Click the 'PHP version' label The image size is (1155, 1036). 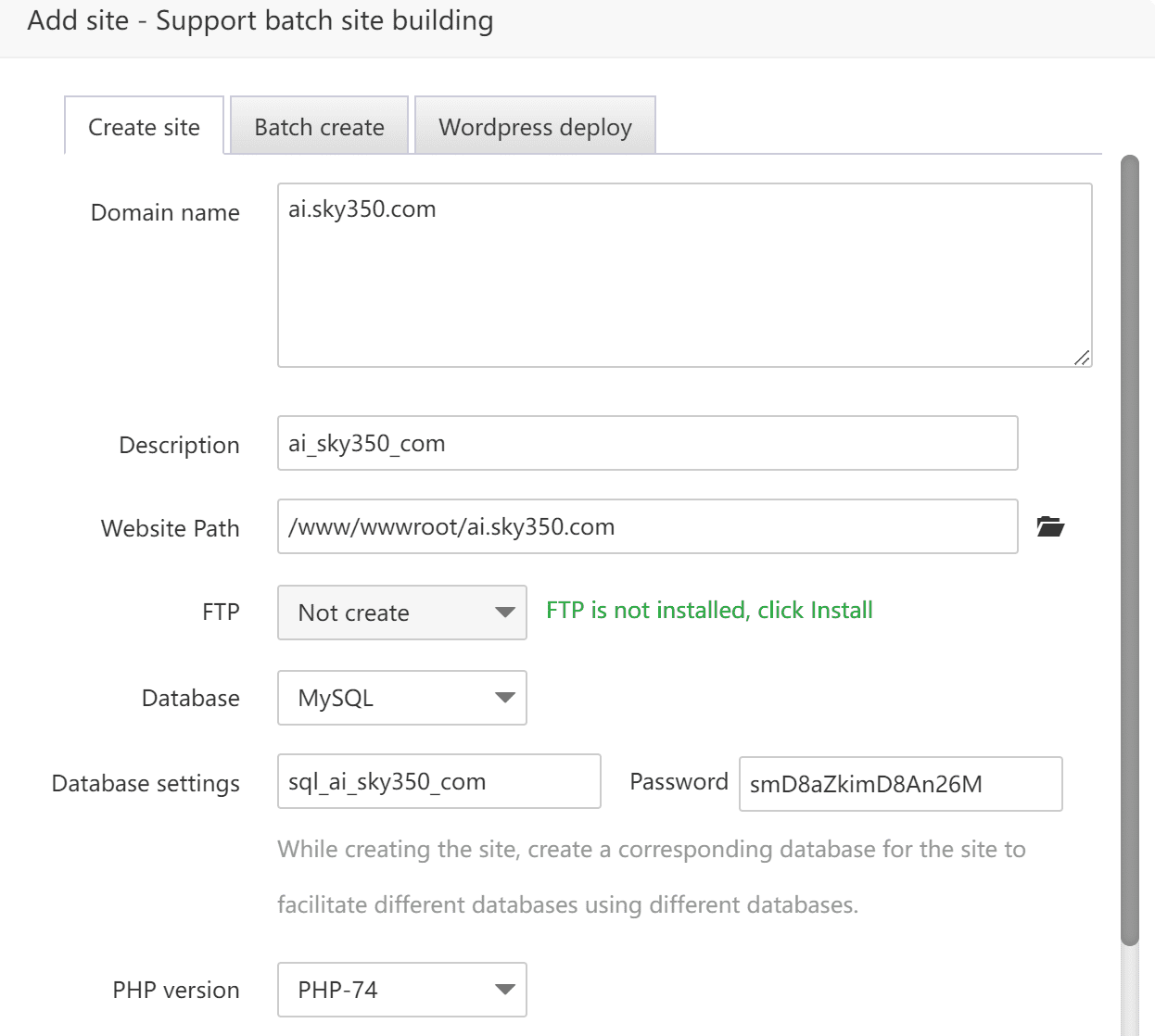click(x=176, y=991)
